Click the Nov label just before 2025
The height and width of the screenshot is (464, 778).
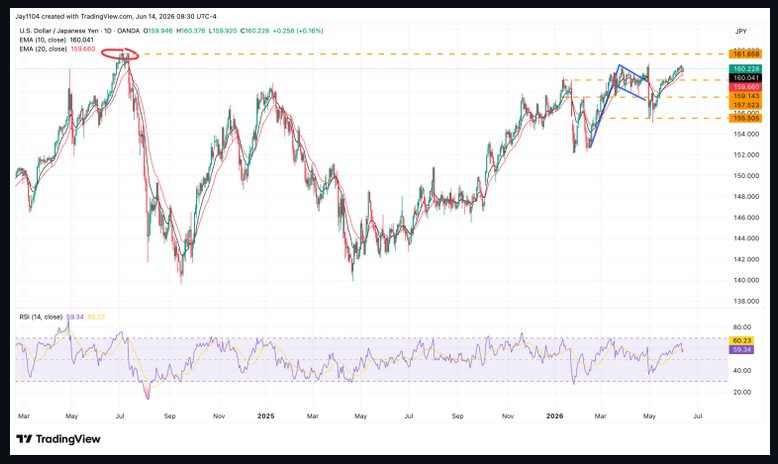point(219,416)
